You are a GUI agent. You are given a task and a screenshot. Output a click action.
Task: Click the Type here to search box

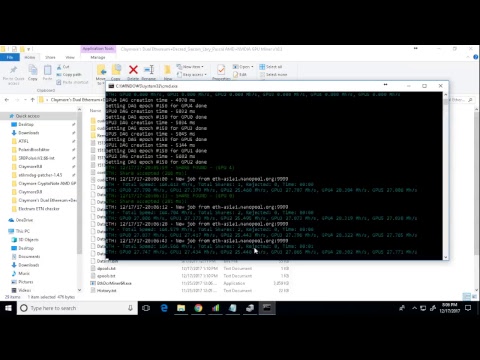pyautogui.click(x=77, y=308)
